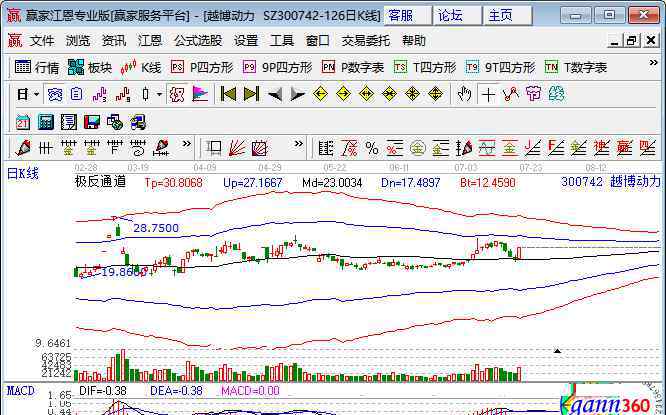Click yellow diamond left-arrow icon
Screen dimensions: 666x415
point(320,94)
